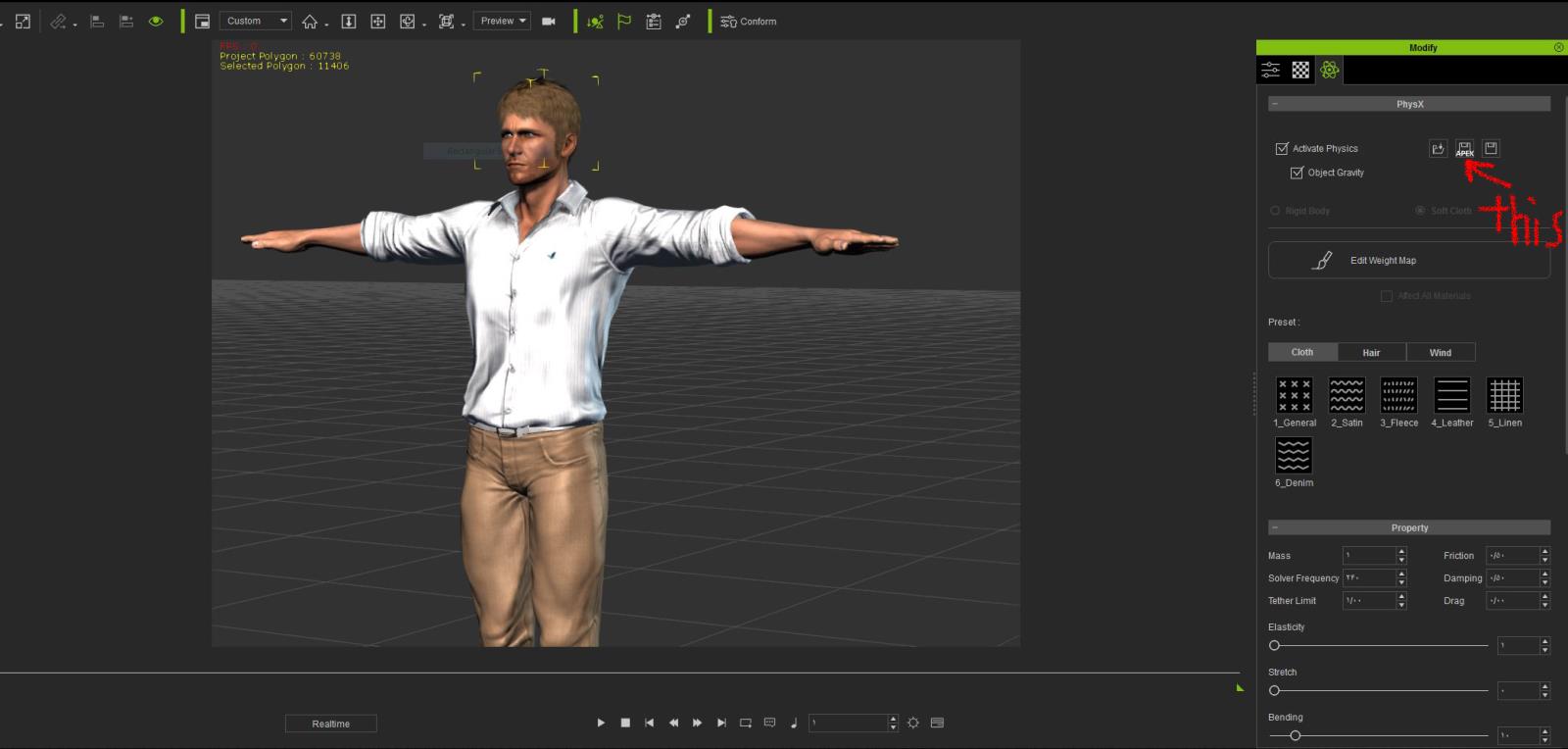
Task: Select the camera rotate orbit tool
Action: [x=408, y=21]
